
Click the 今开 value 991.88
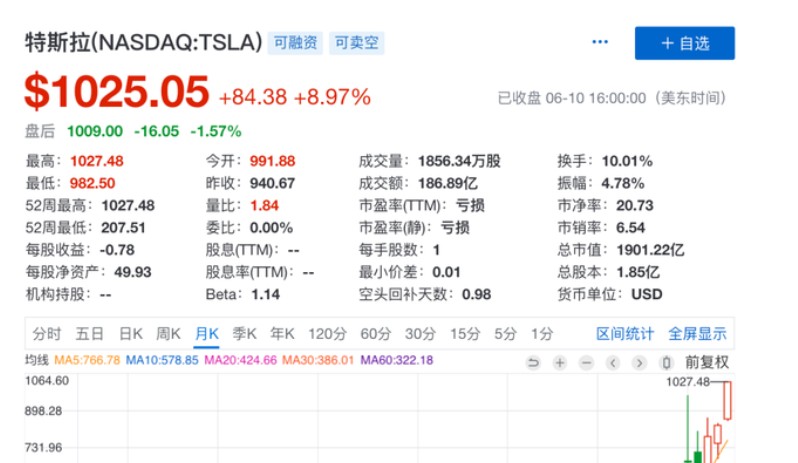point(272,161)
